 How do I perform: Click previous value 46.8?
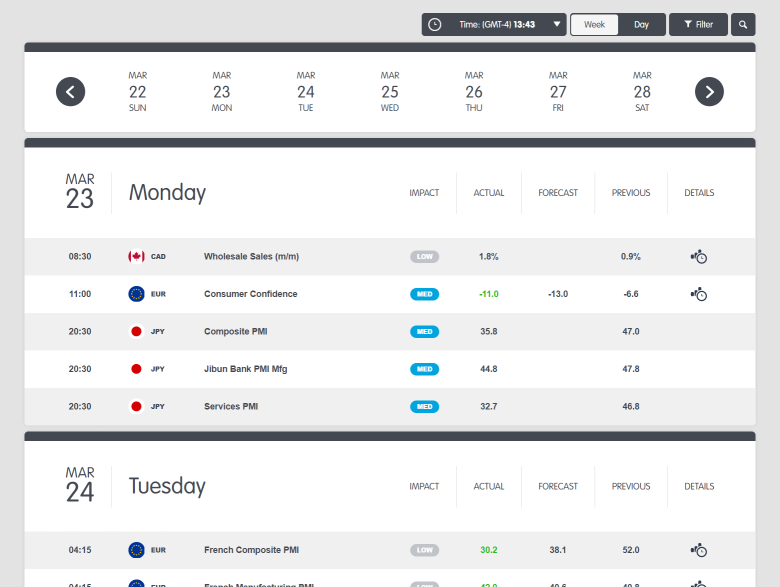(631, 406)
